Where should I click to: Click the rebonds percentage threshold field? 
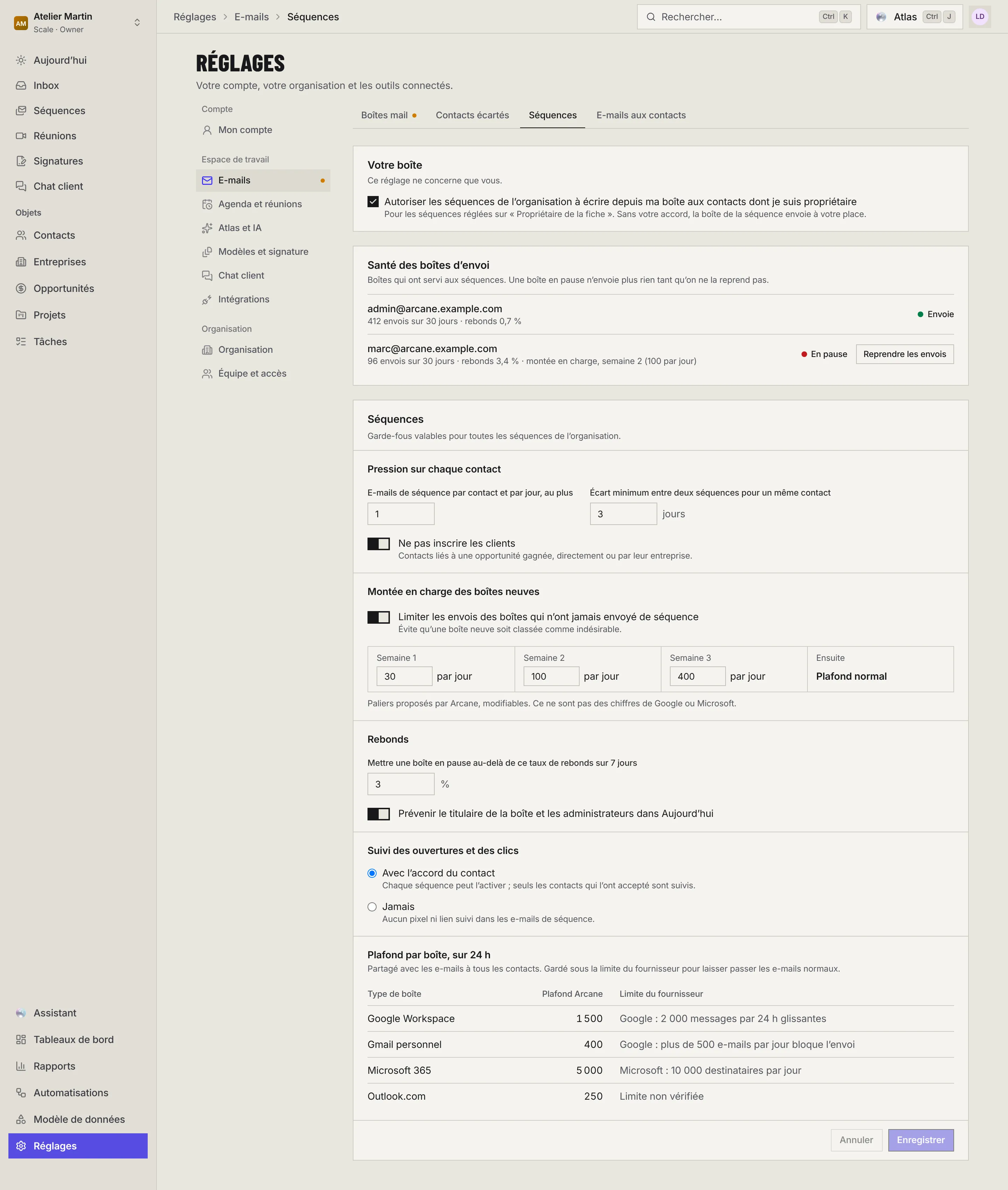pyautogui.click(x=400, y=784)
